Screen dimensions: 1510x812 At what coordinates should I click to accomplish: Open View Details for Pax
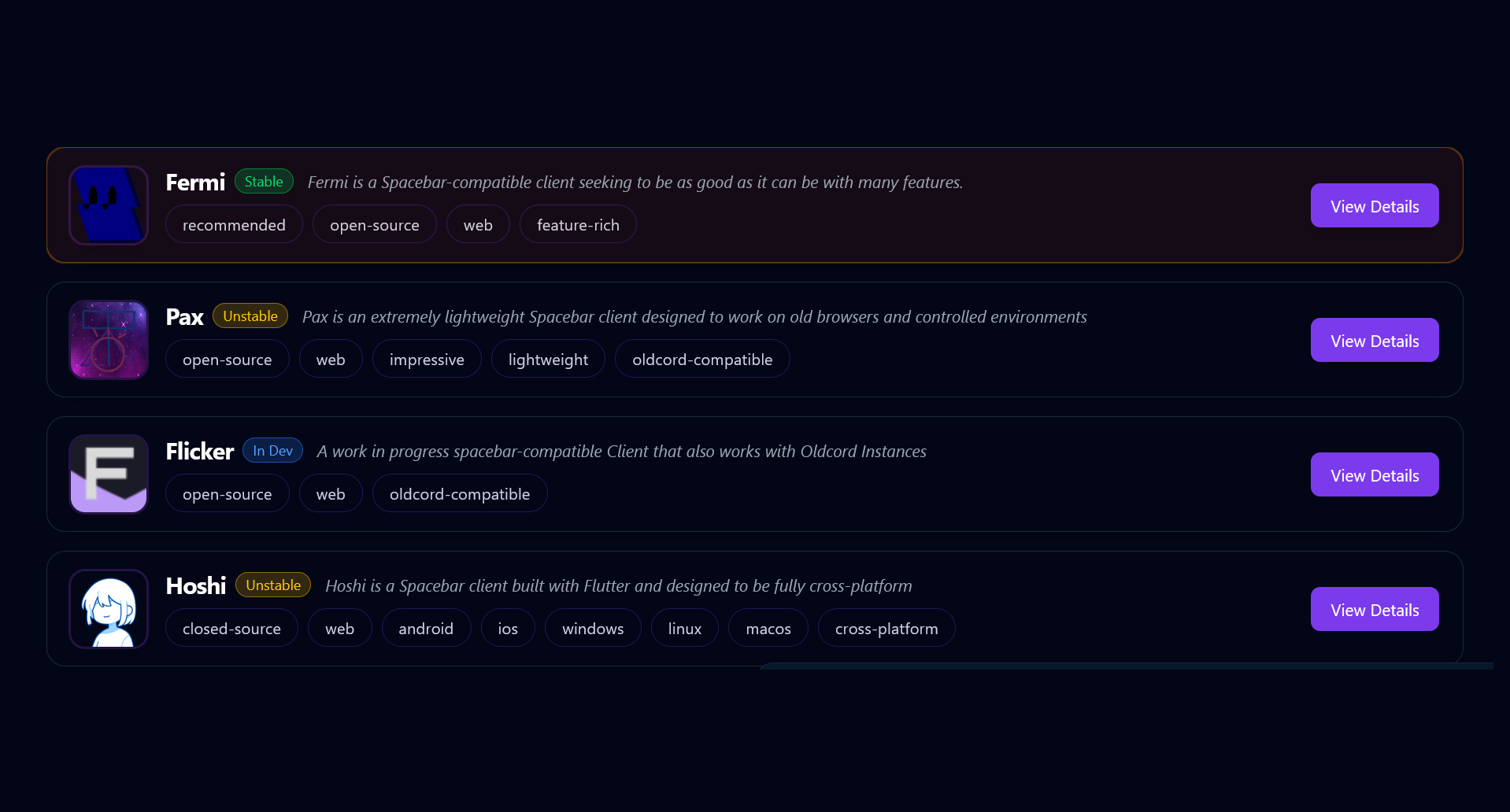click(x=1374, y=341)
